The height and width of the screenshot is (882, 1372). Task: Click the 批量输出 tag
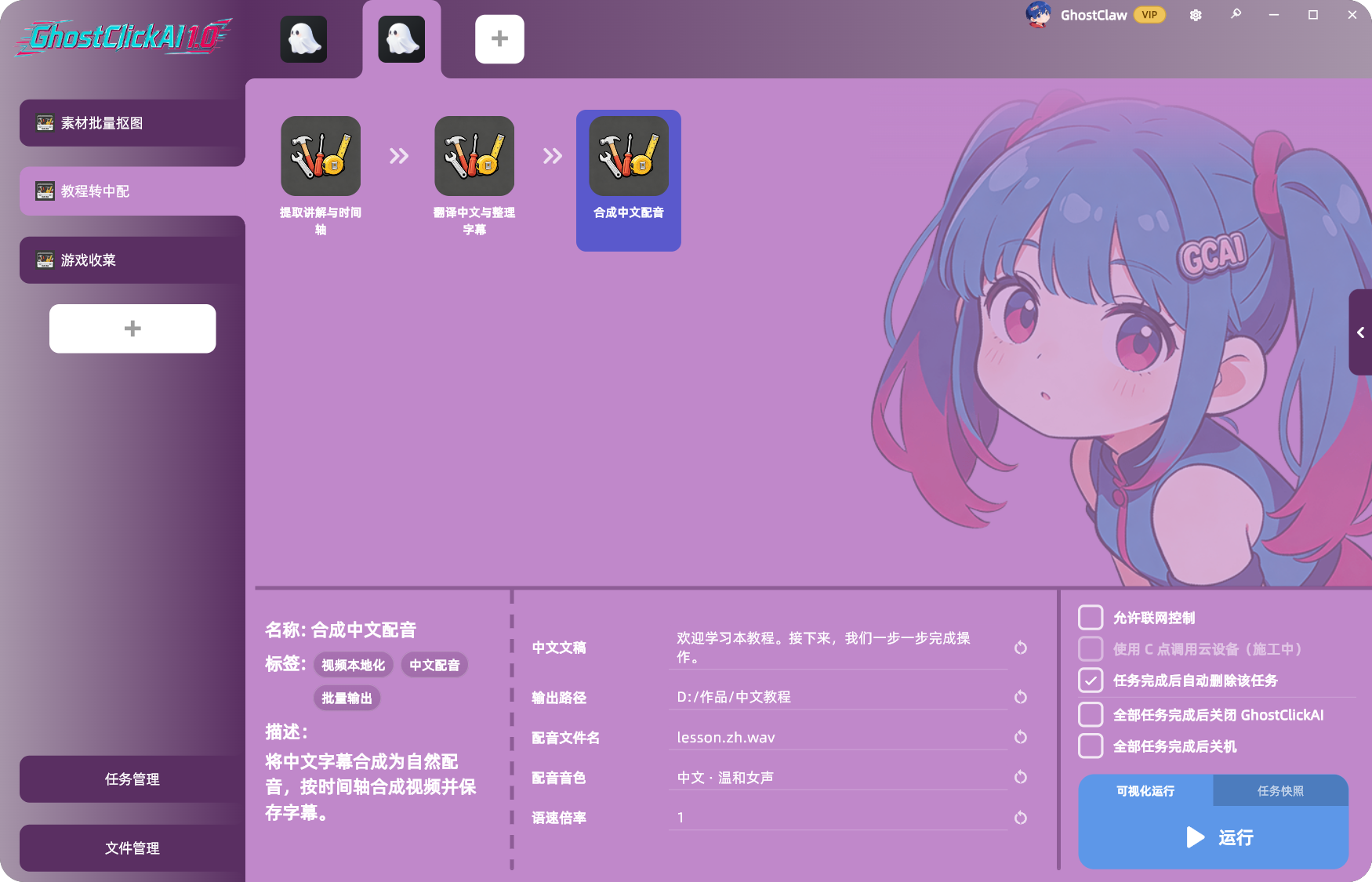347,698
